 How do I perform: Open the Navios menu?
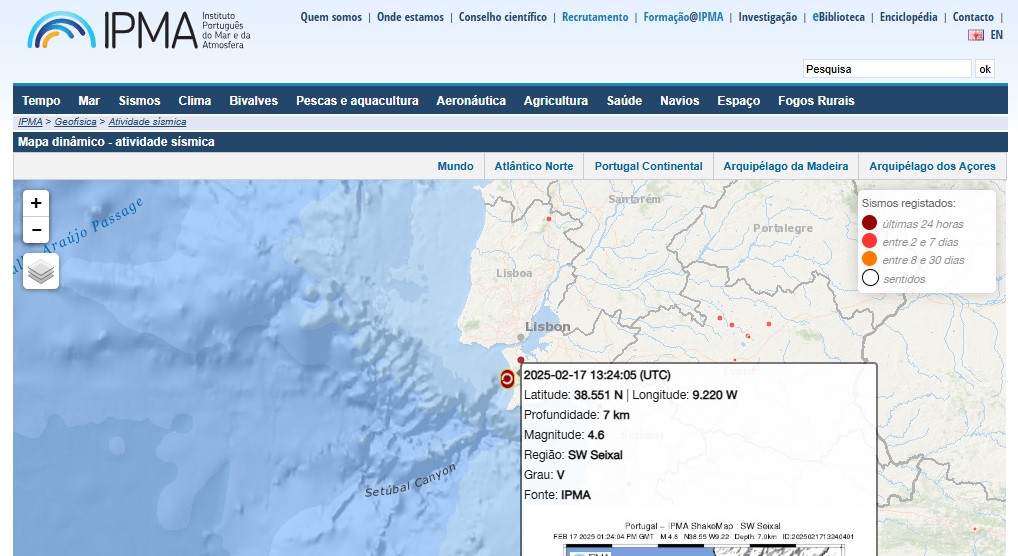pos(680,101)
